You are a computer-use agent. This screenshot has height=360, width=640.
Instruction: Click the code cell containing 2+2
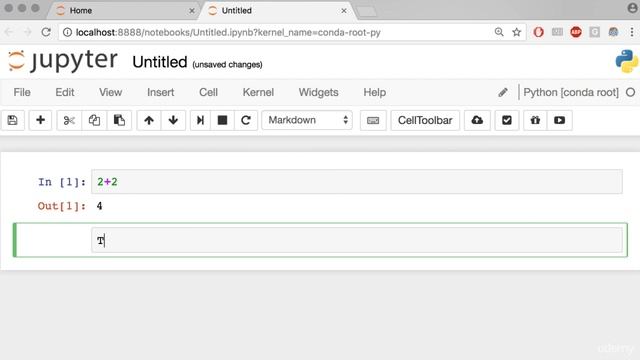[357, 182]
